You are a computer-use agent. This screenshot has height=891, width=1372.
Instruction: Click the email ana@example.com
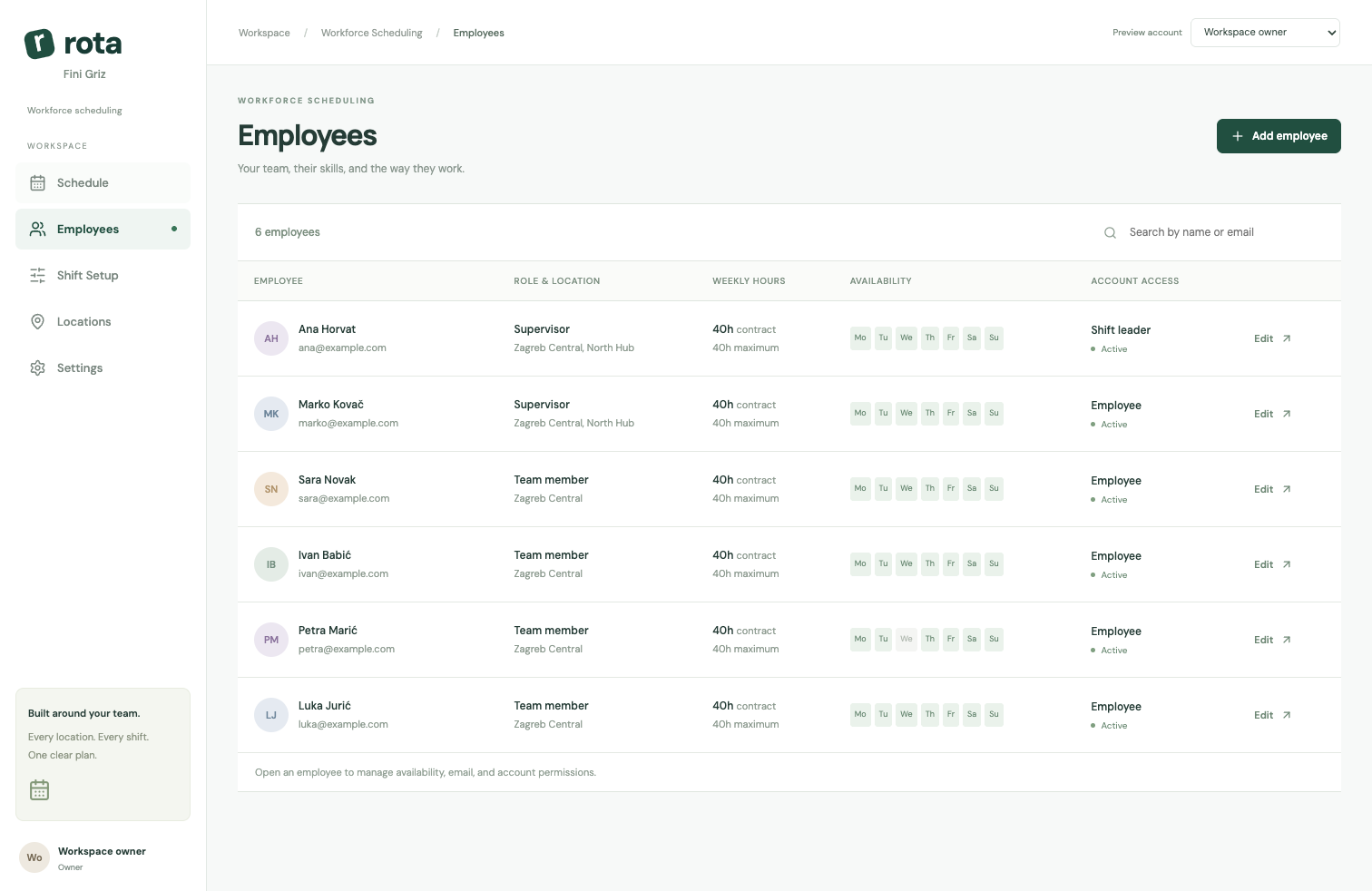[x=342, y=348]
